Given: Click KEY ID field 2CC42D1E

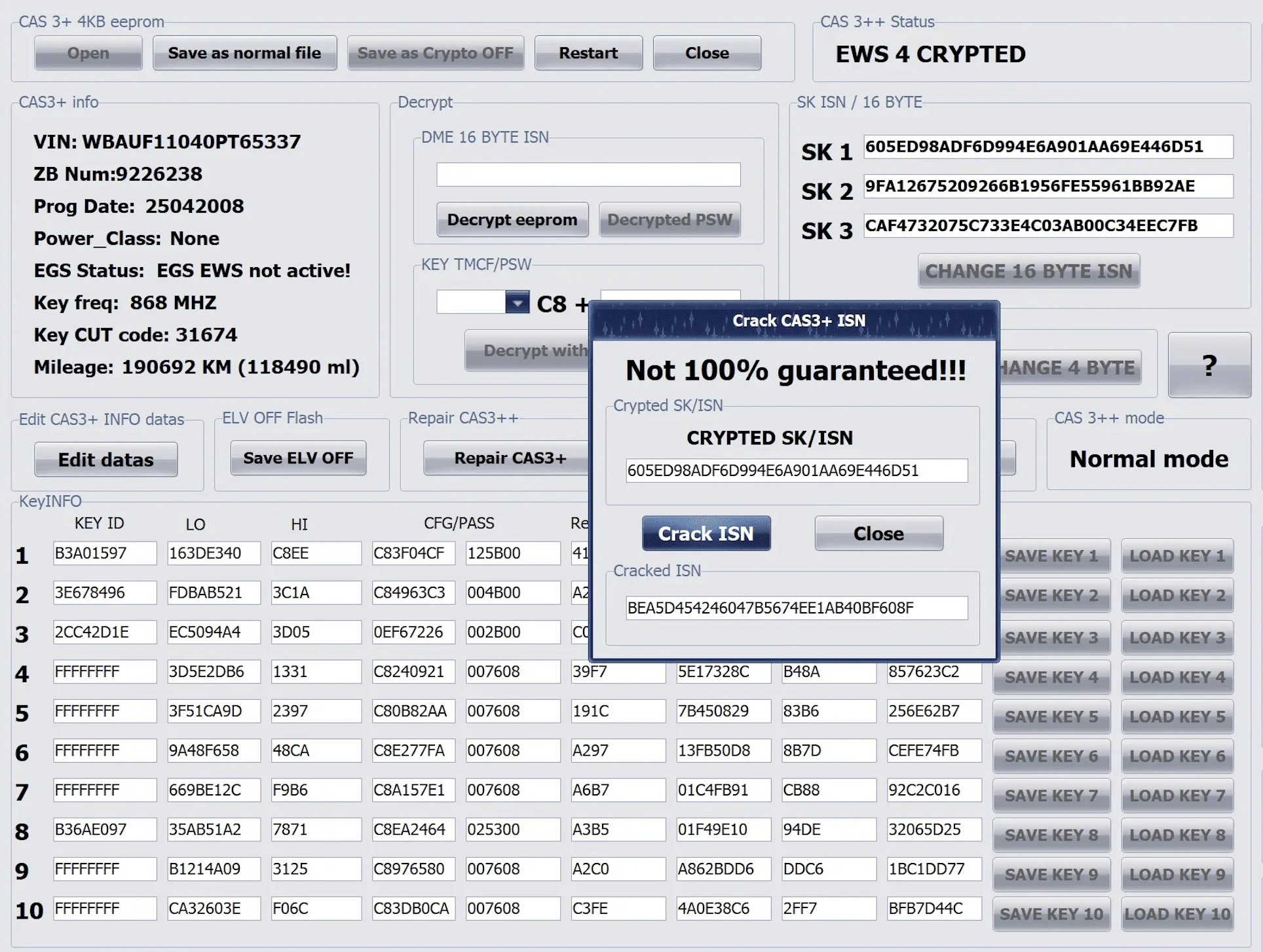Looking at the screenshot, I should click(105, 632).
